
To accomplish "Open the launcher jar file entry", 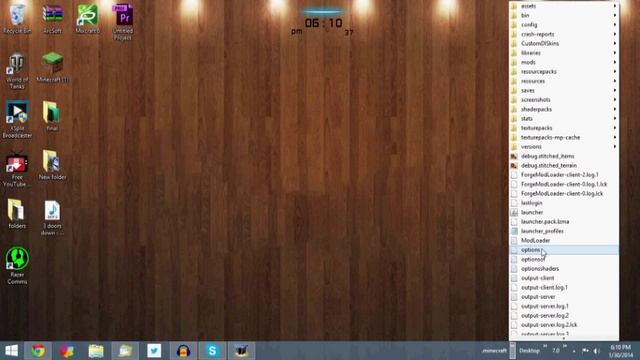I will (564, 212).
